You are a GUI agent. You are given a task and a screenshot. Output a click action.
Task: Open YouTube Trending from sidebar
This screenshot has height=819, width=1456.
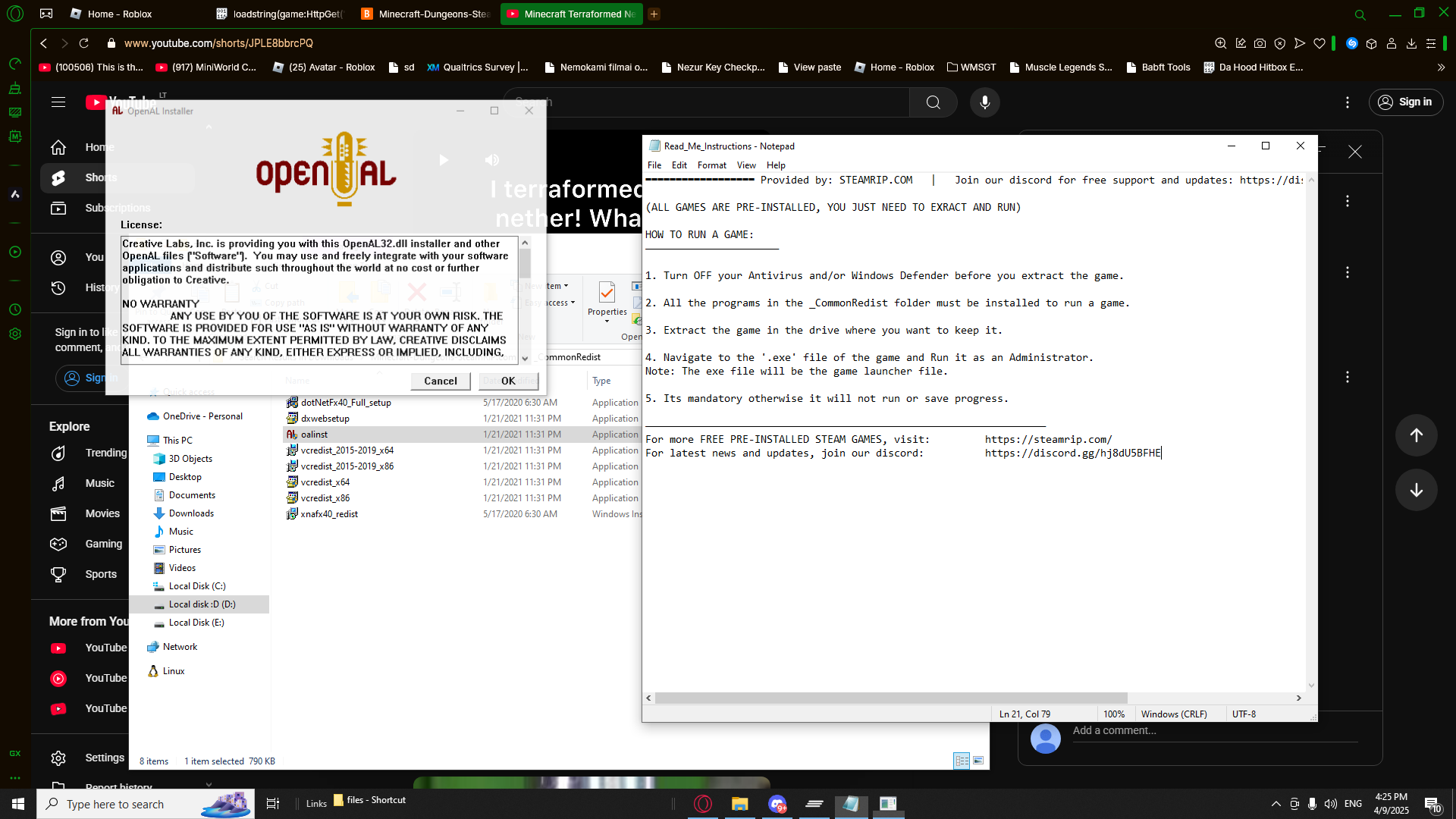coord(89,453)
